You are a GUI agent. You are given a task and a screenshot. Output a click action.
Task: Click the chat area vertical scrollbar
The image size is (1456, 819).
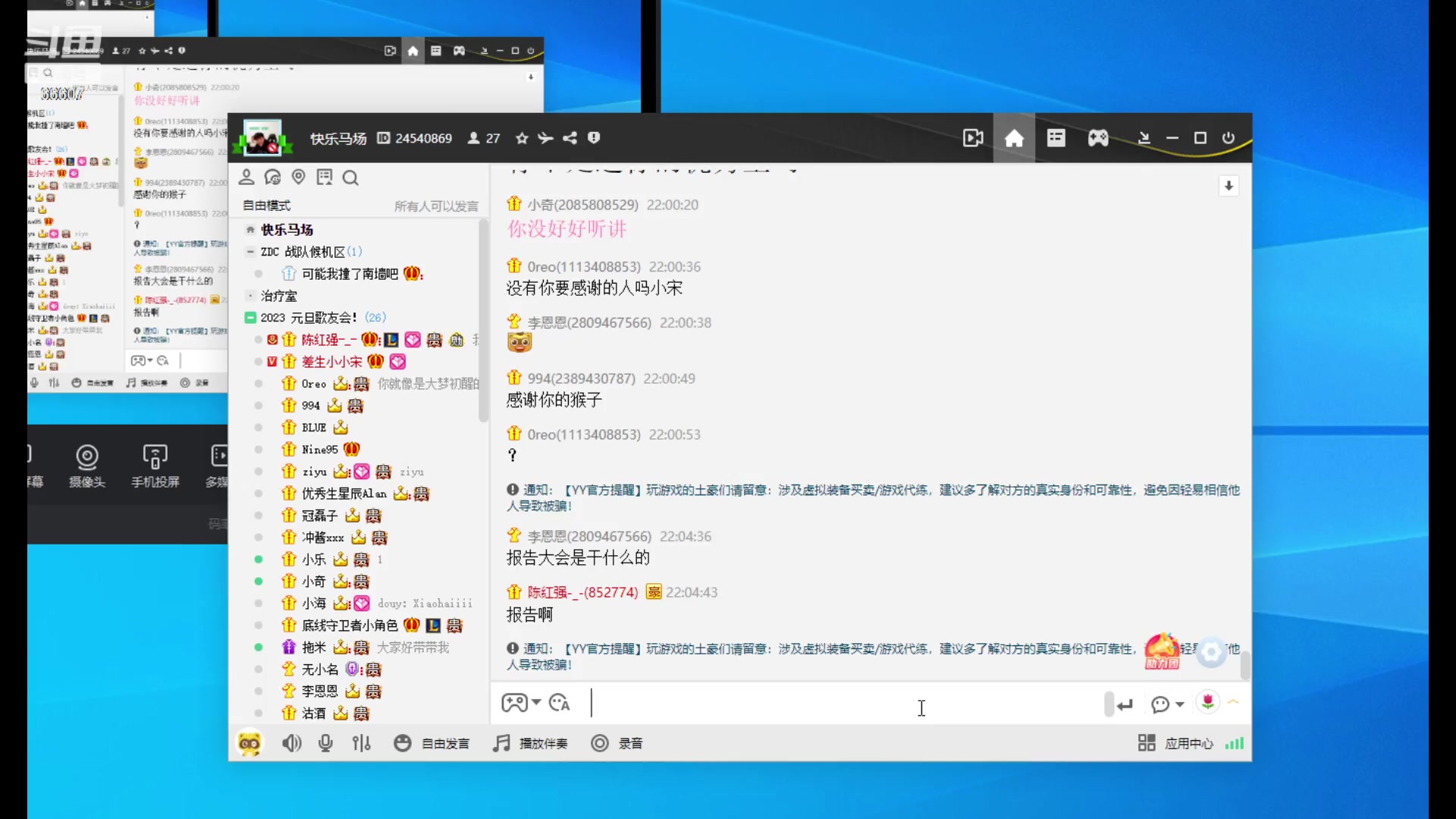tap(1244, 665)
